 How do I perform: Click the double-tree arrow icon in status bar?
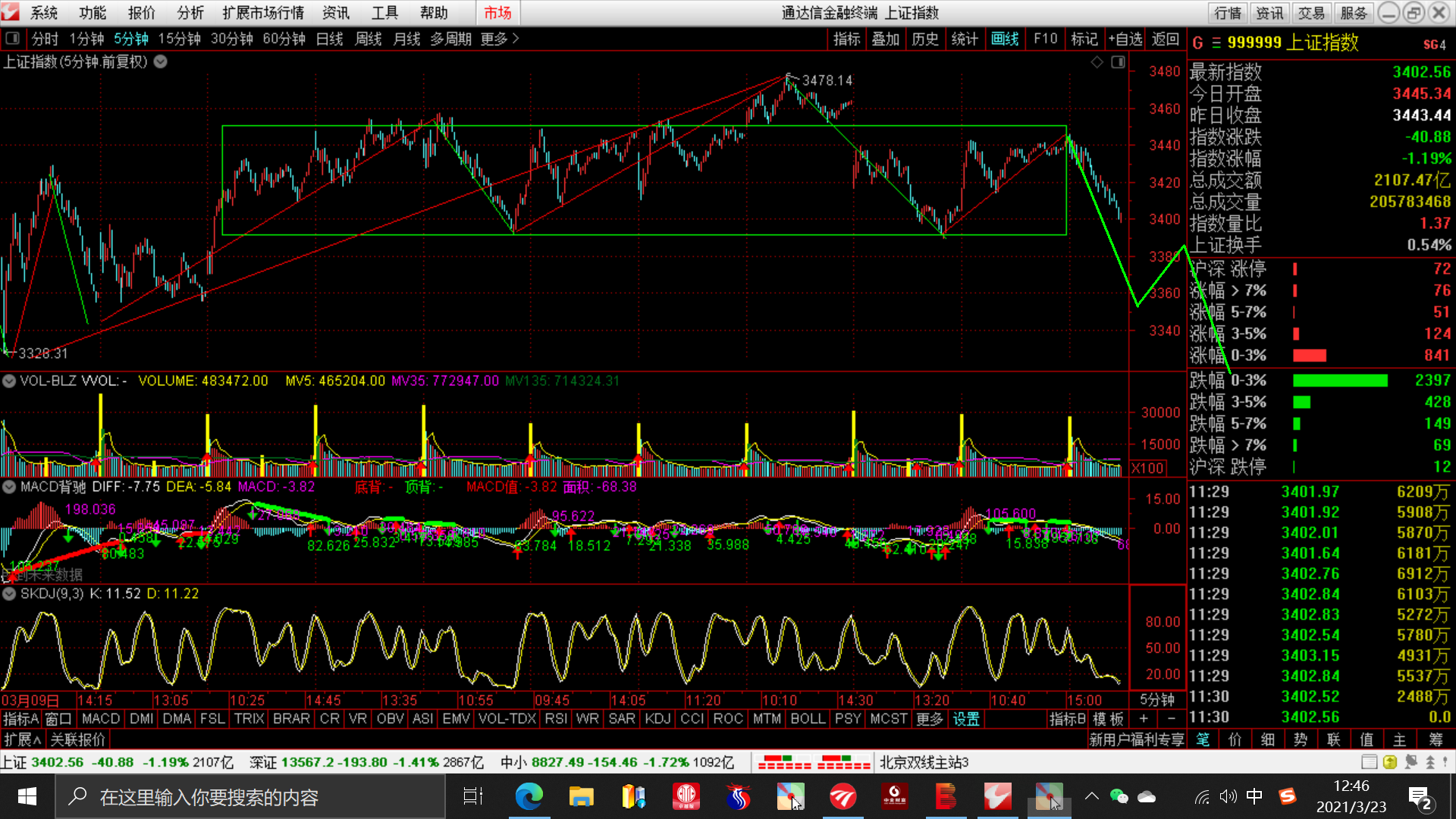[1430, 762]
